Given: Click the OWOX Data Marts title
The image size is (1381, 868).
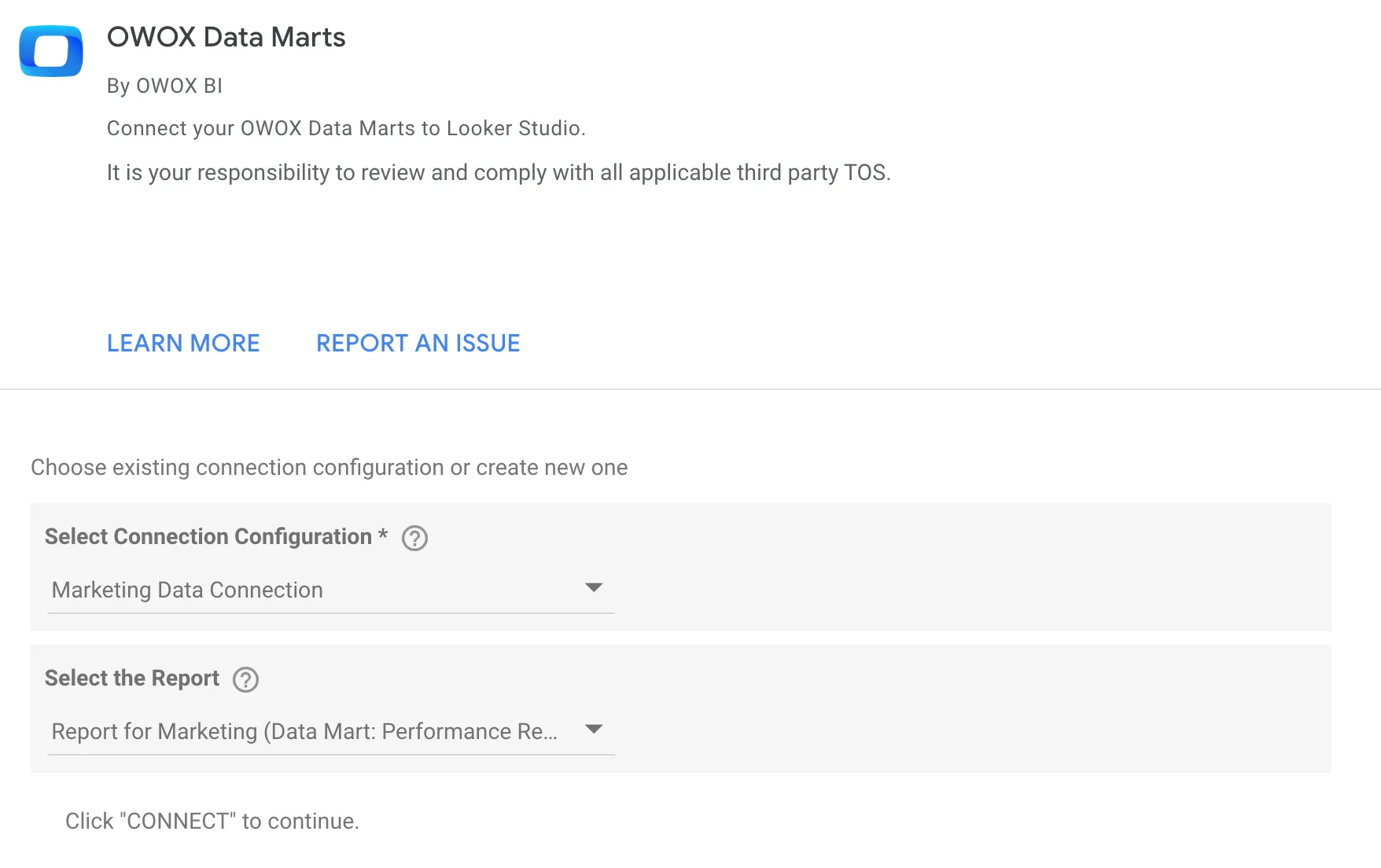Looking at the screenshot, I should click(x=226, y=37).
